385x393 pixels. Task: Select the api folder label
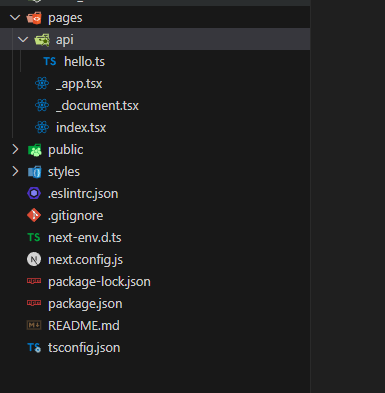click(65, 40)
